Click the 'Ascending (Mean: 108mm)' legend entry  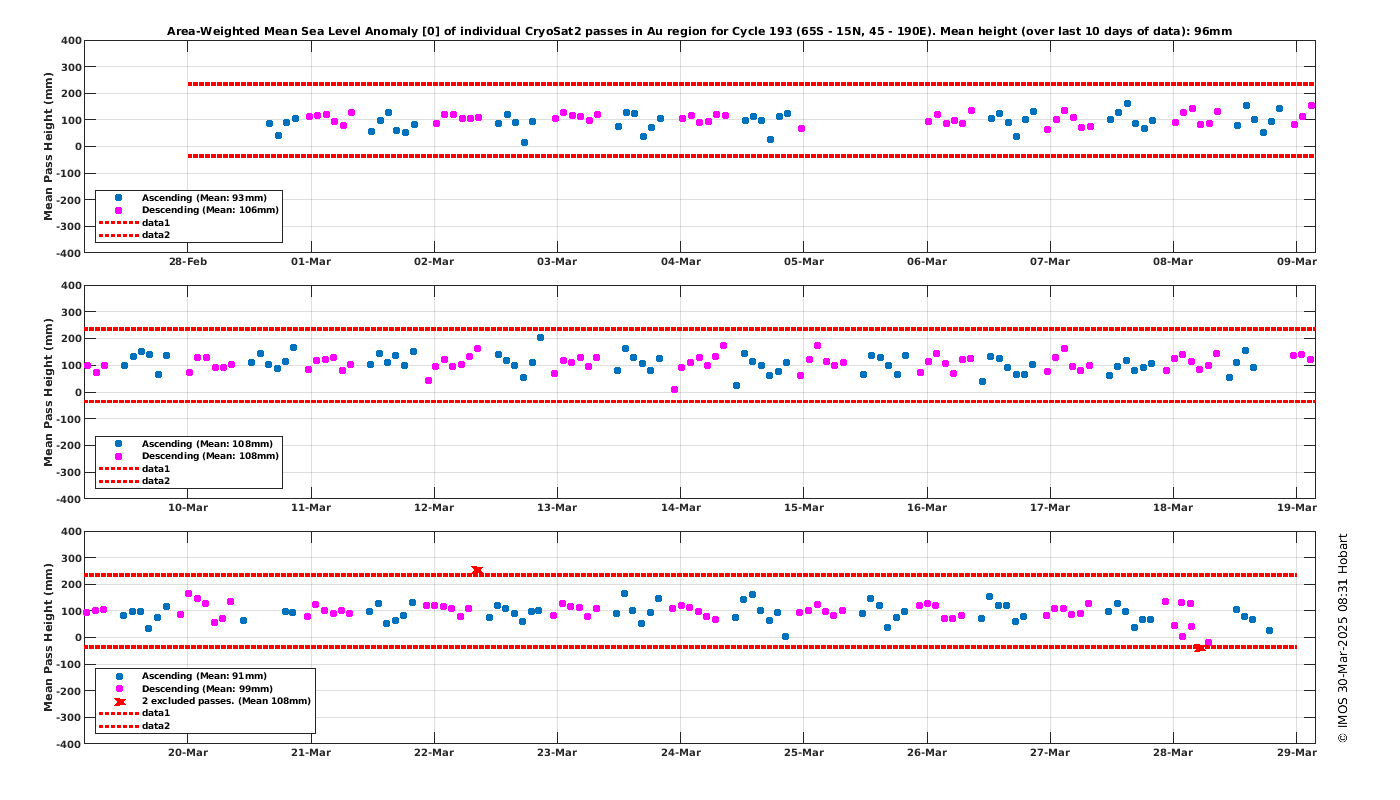click(x=189, y=443)
